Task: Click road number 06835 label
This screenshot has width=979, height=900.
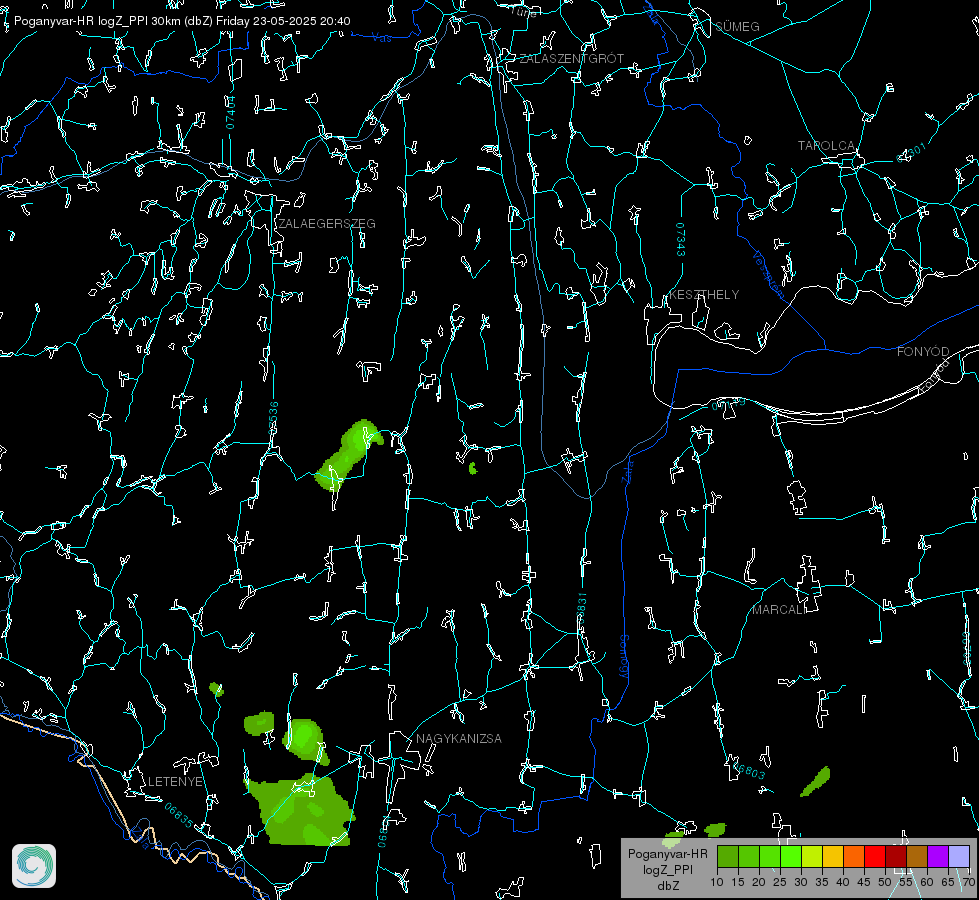Action: [x=179, y=816]
